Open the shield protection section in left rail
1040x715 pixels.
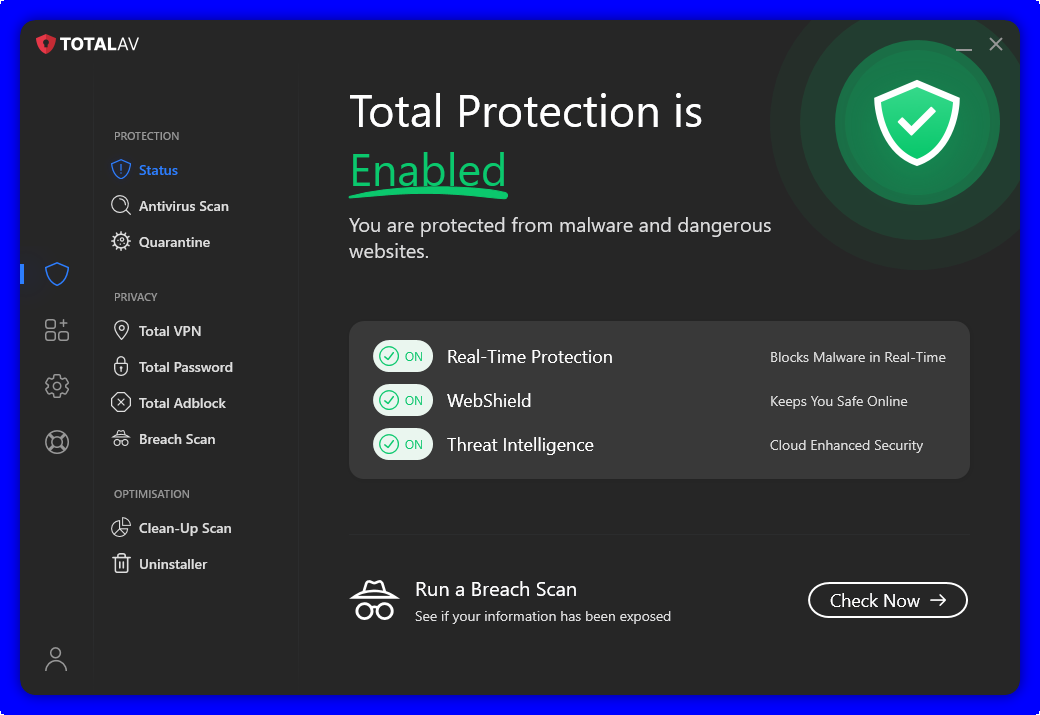pos(57,274)
